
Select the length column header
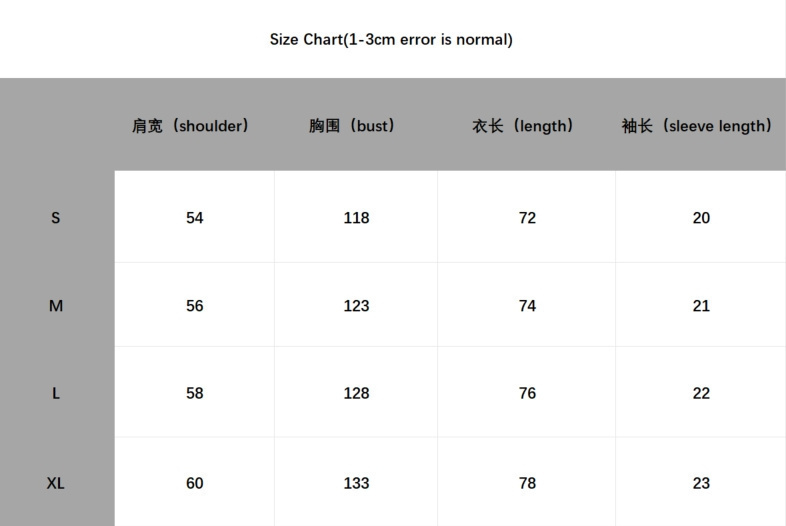pyautogui.click(x=523, y=125)
